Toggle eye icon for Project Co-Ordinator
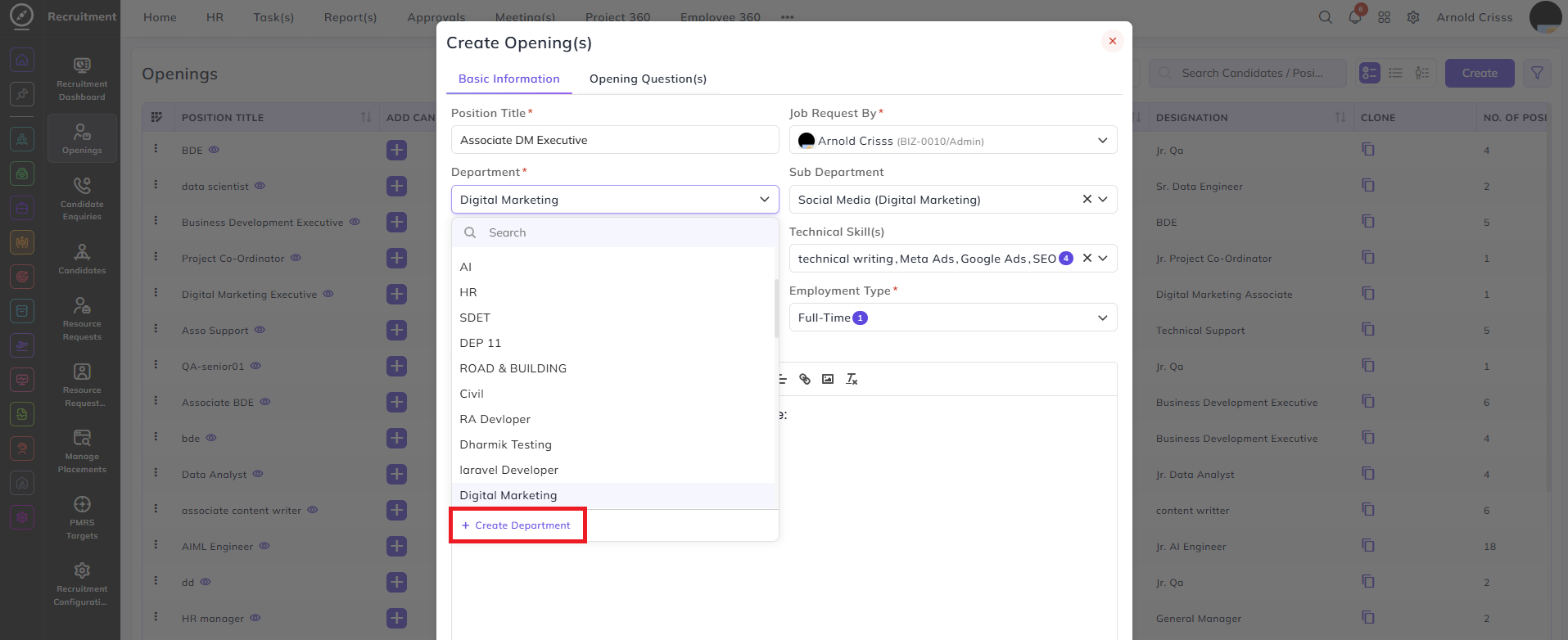The height and width of the screenshot is (640, 1568). (296, 258)
